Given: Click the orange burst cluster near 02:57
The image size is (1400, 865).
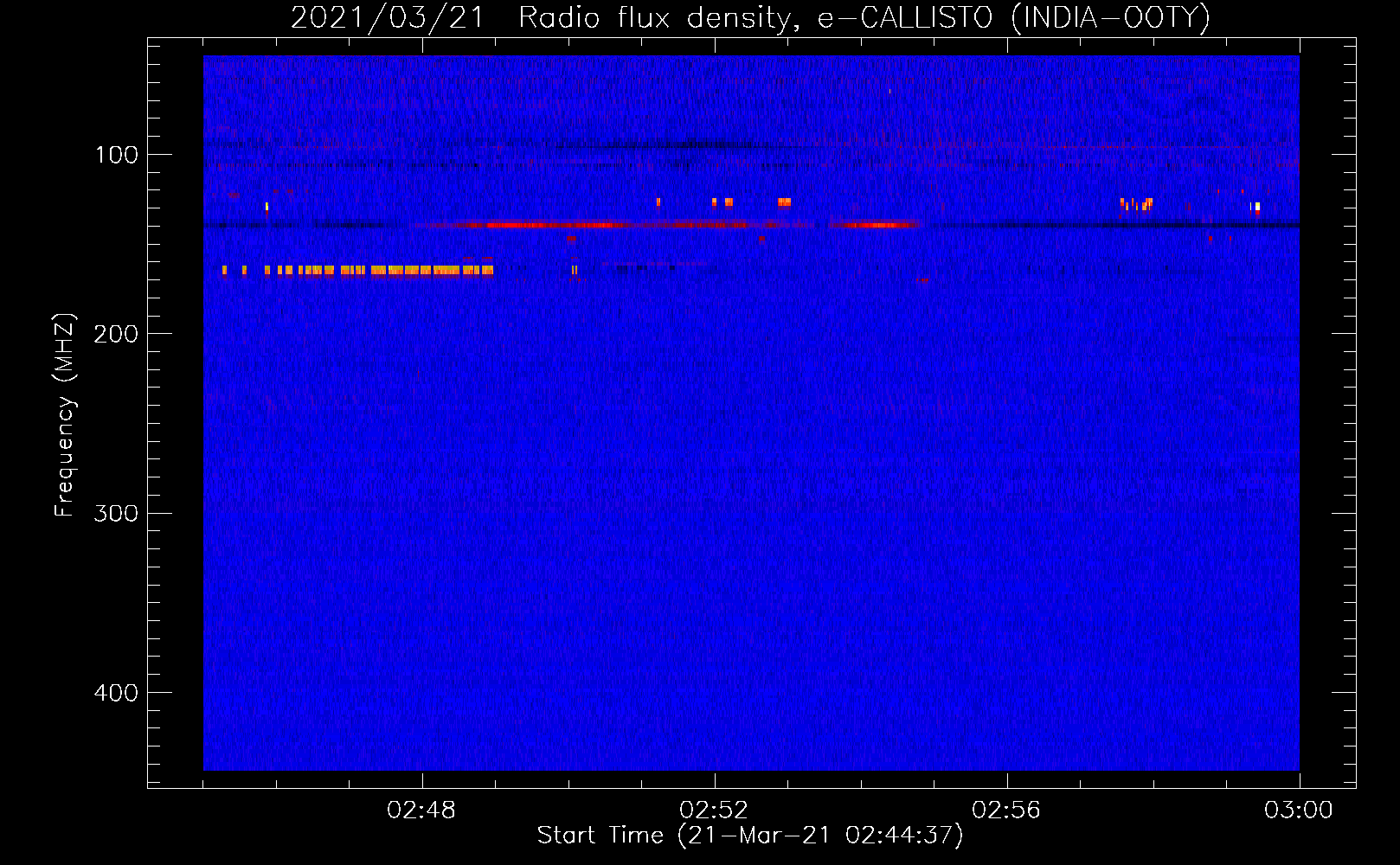Looking at the screenshot, I should point(1136,204).
